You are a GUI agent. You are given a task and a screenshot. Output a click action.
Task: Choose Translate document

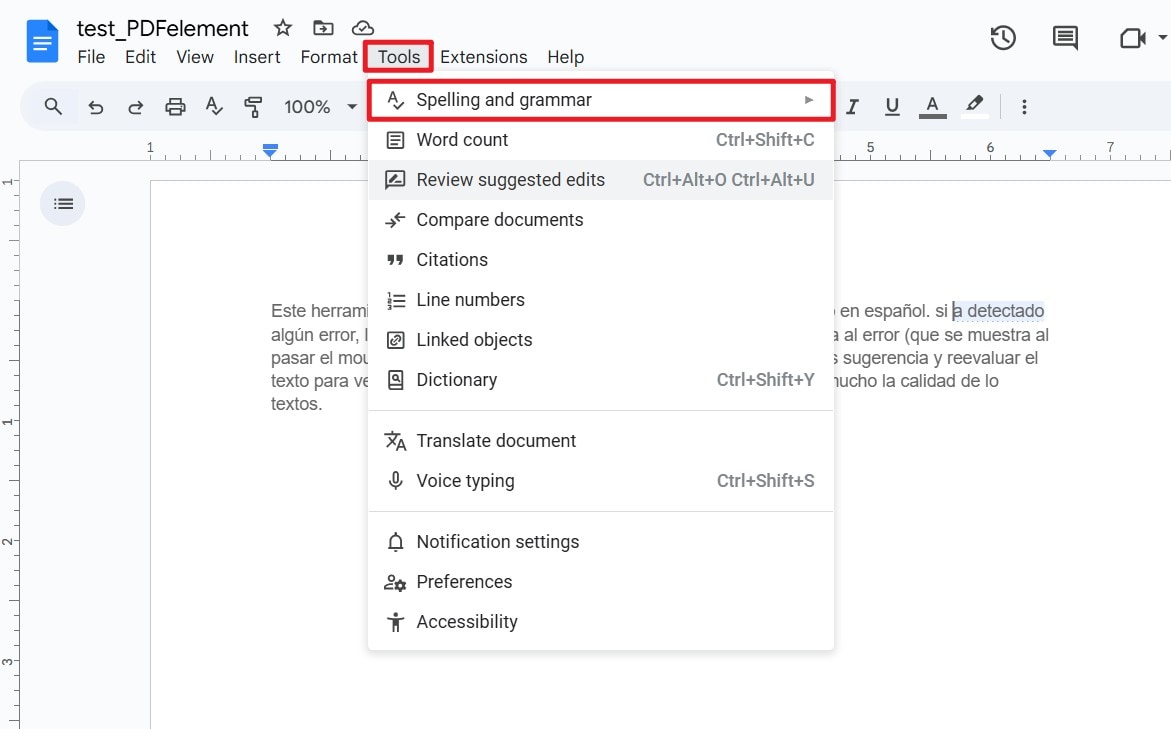pos(601,441)
